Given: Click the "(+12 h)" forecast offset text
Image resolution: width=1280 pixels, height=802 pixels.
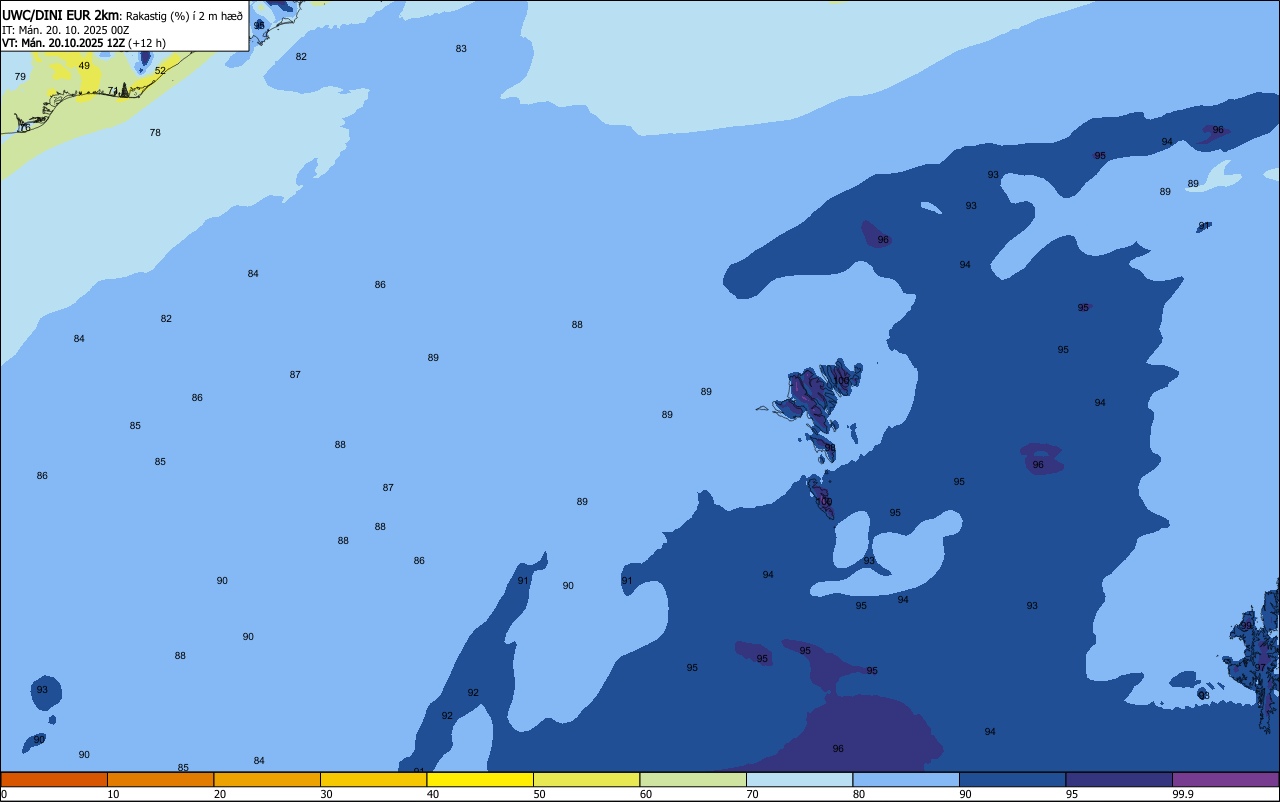Looking at the screenshot, I should 147,43.
